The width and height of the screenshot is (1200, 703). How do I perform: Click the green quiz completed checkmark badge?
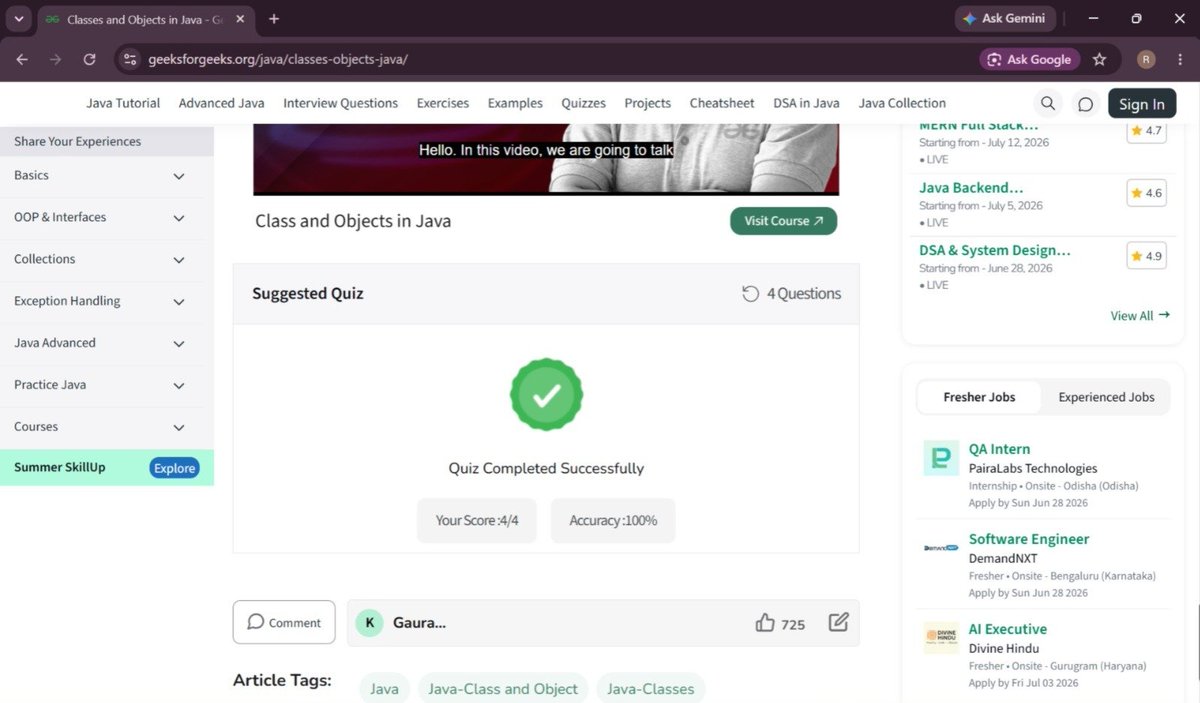click(546, 395)
